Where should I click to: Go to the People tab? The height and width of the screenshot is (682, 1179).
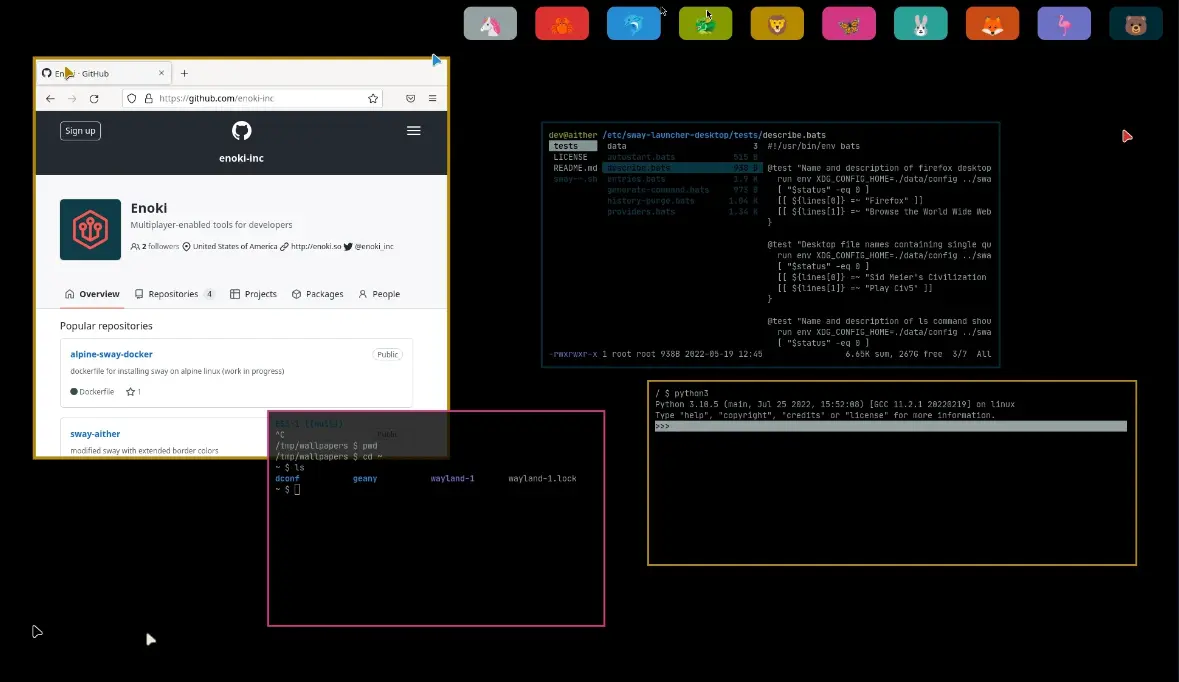pyautogui.click(x=379, y=294)
